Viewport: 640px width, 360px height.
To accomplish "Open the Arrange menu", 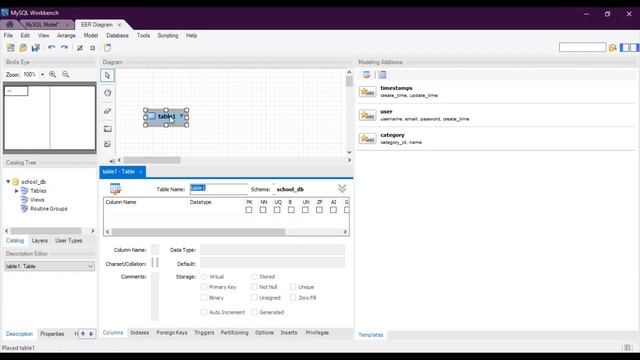I will coord(66,36).
